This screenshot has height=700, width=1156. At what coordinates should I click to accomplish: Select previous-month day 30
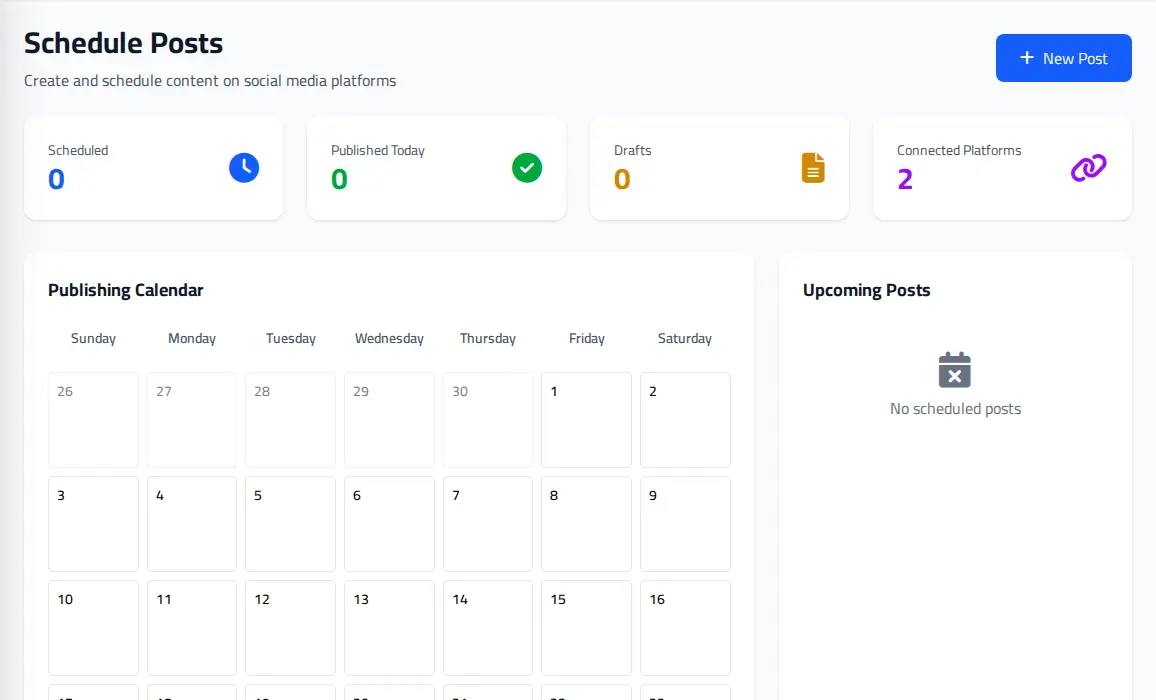(488, 420)
